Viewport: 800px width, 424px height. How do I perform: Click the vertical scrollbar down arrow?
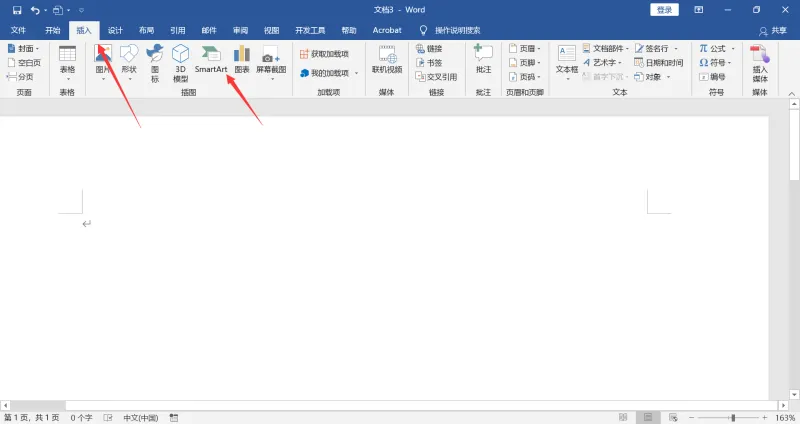point(794,395)
